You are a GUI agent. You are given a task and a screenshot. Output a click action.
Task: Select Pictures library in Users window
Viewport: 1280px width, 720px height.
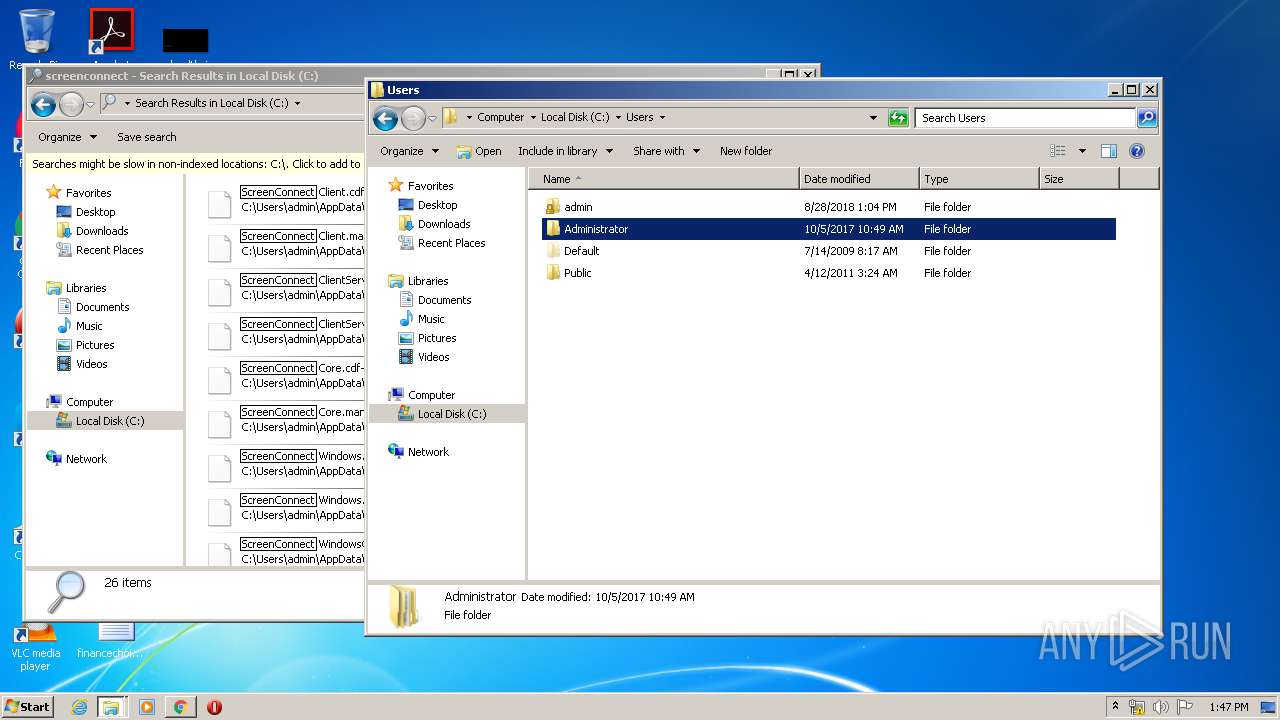437,338
